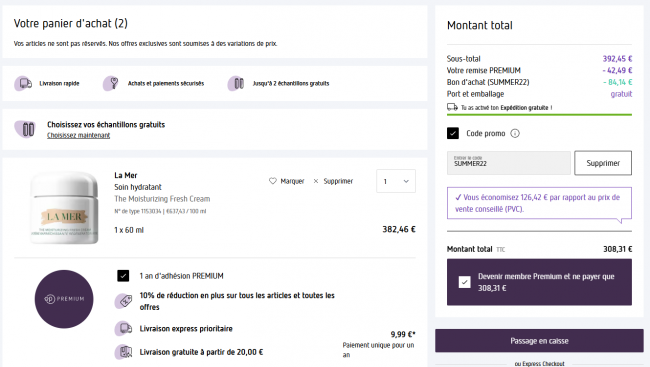Click the truck icon by Expédition gratuite message
650x367 pixels.
452,107
